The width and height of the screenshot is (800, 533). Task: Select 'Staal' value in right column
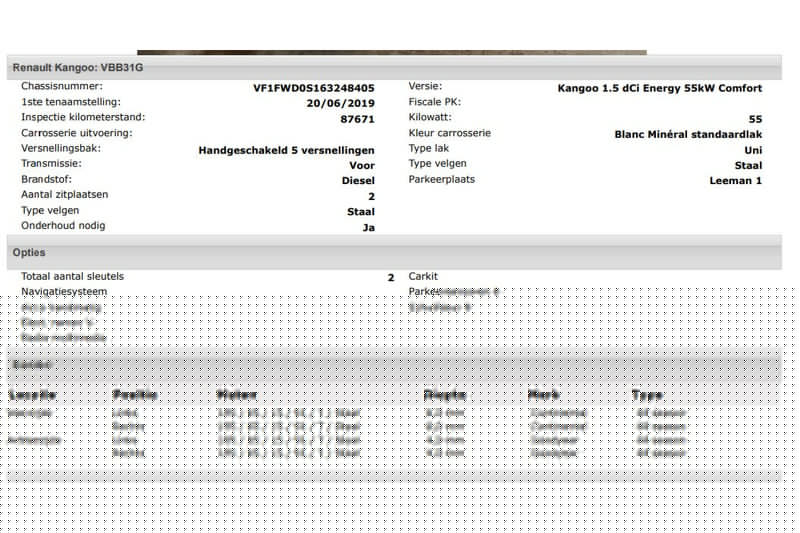pyautogui.click(x=748, y=166)
